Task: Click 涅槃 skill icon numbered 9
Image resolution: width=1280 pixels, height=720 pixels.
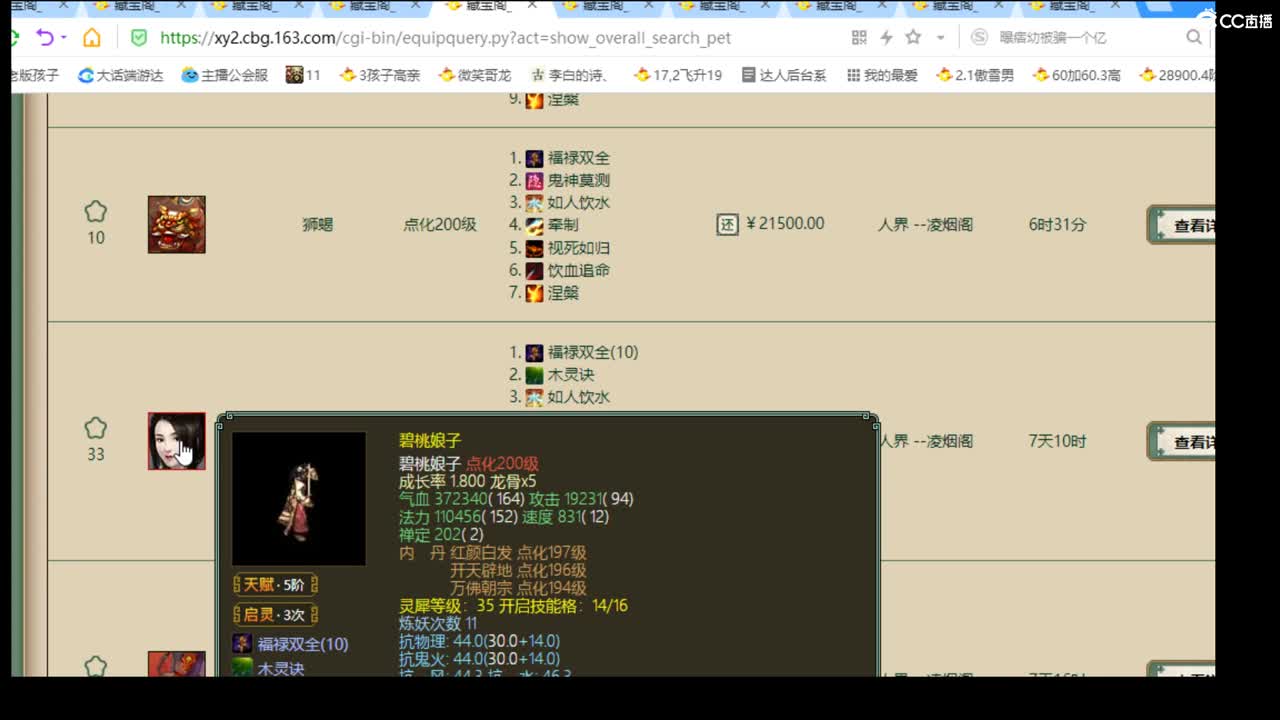Action: tap(535, 99)
